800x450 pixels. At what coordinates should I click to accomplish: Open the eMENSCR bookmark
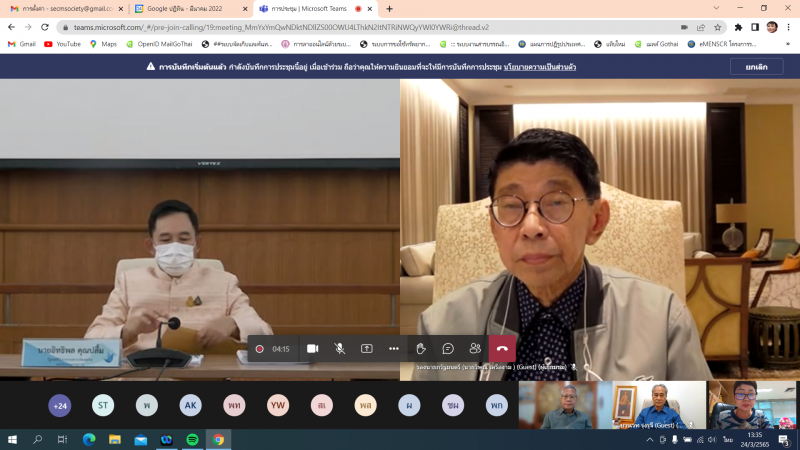(x=722, y=44)
